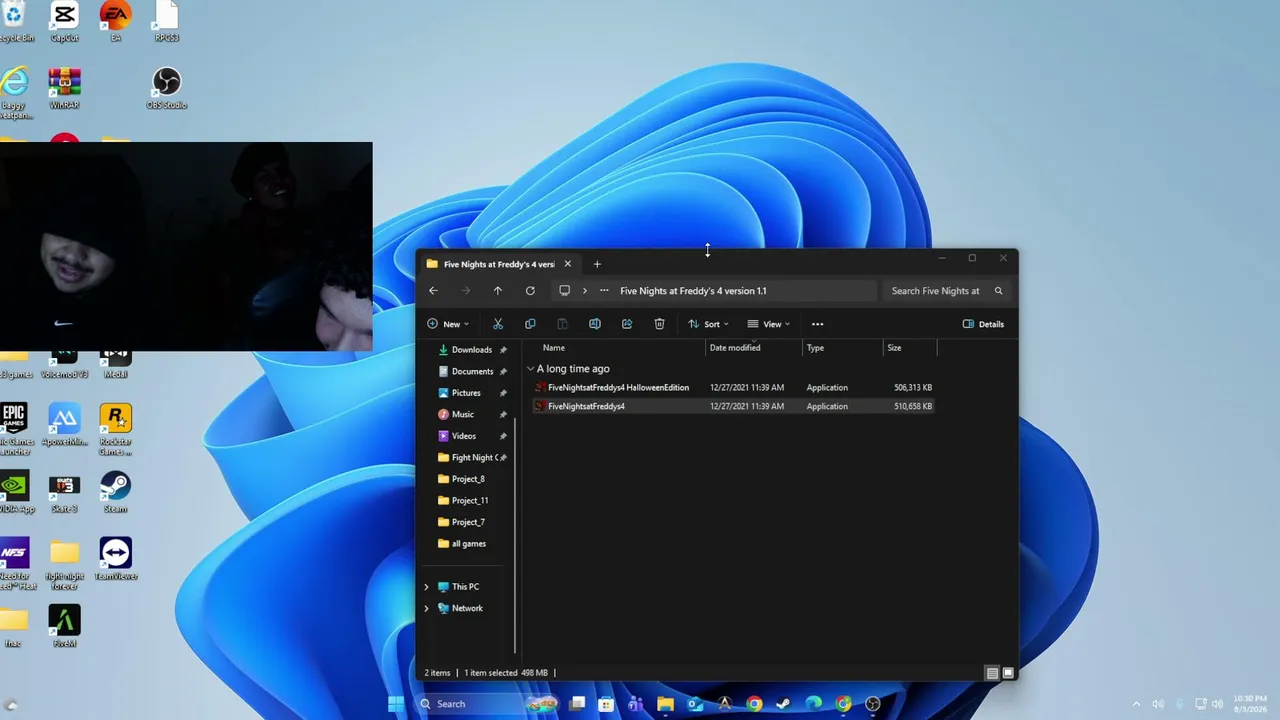Click the Copy icon in Explorer toolbar

click(530, 324)
